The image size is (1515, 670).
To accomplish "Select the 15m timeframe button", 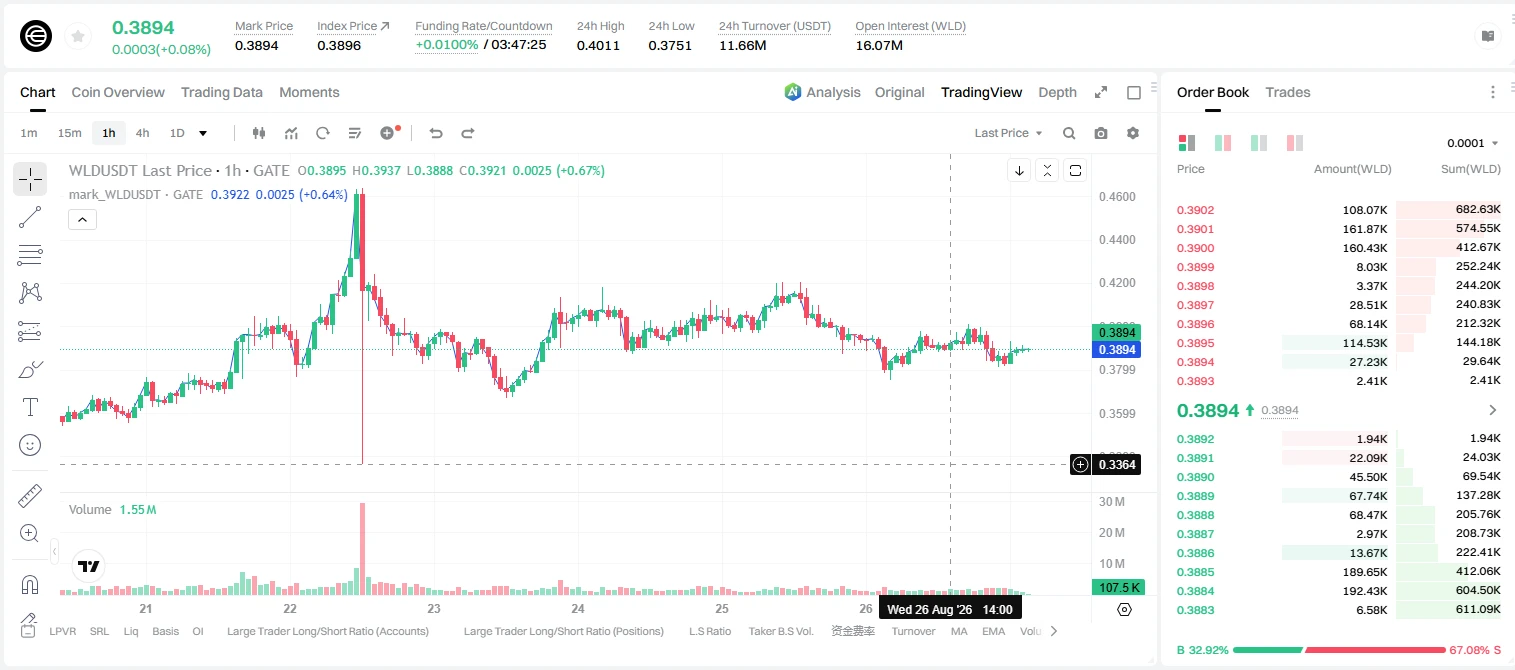I will coord(69,133).
